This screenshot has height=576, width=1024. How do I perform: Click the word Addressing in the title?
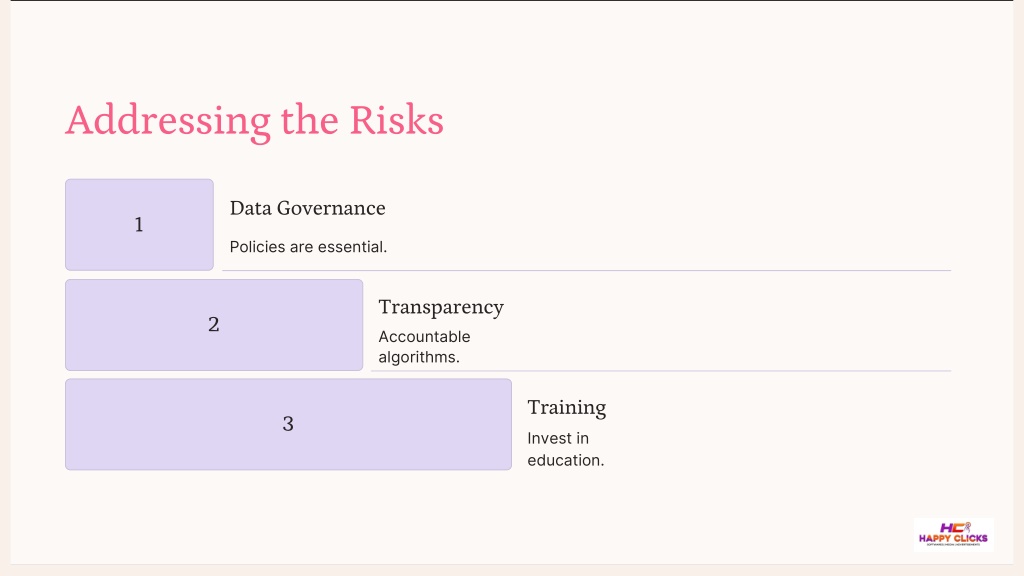[168, 121]
